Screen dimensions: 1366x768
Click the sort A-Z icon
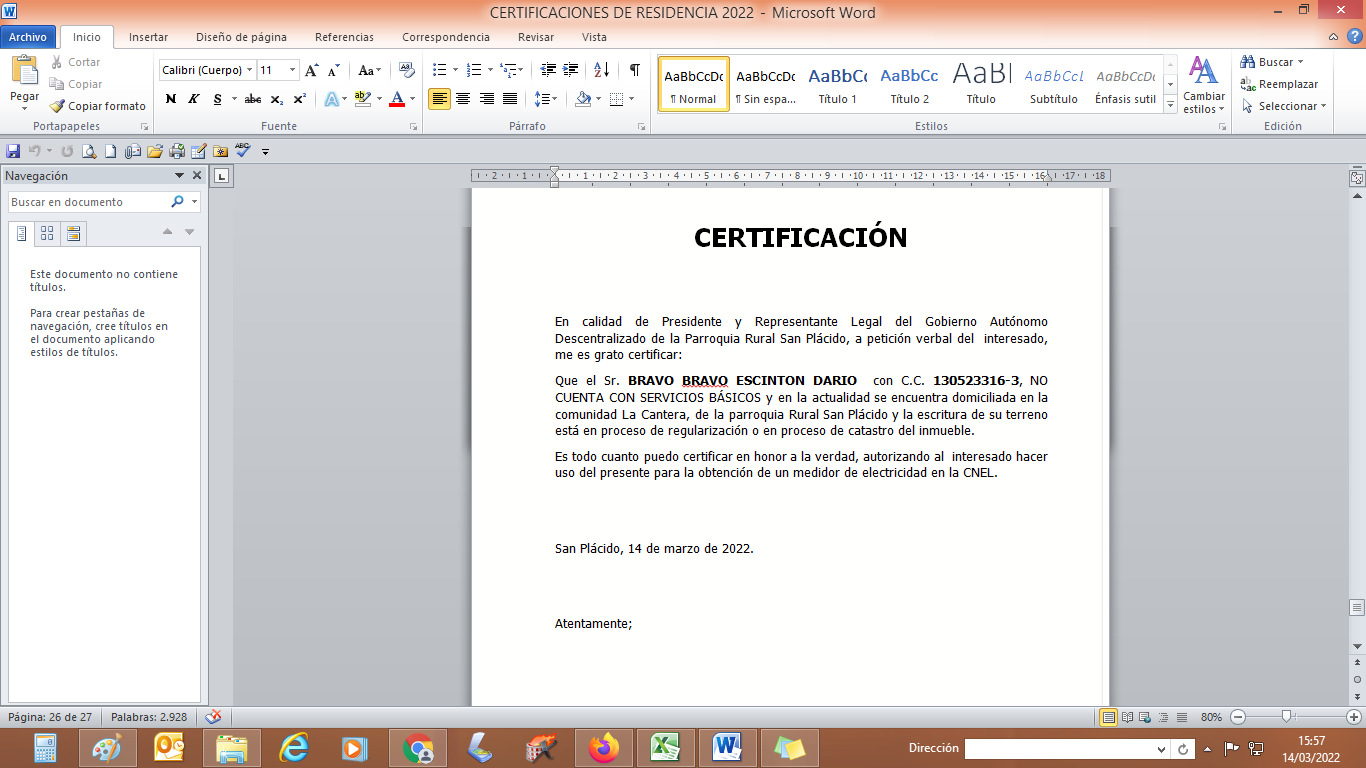(601, 70)
